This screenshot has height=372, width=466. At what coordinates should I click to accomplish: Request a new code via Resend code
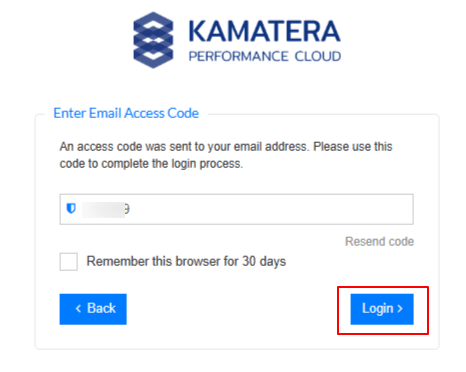pyautogui.click(x=379, y=241)
